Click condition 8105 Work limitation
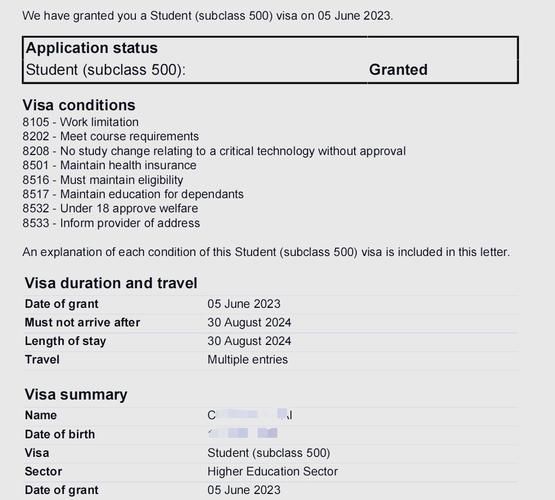 click(x=81, y=122)
